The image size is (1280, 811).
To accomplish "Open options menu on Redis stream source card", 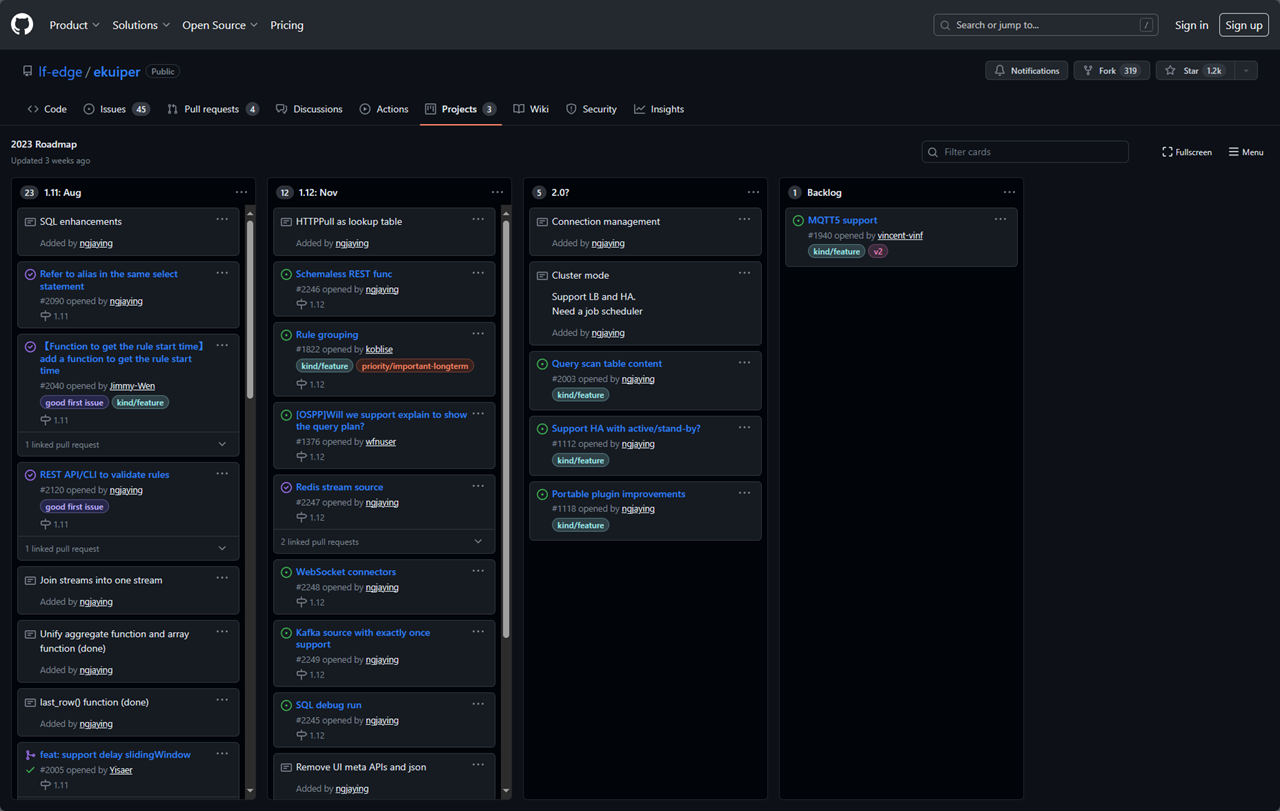I will click(x=478, y=486).
